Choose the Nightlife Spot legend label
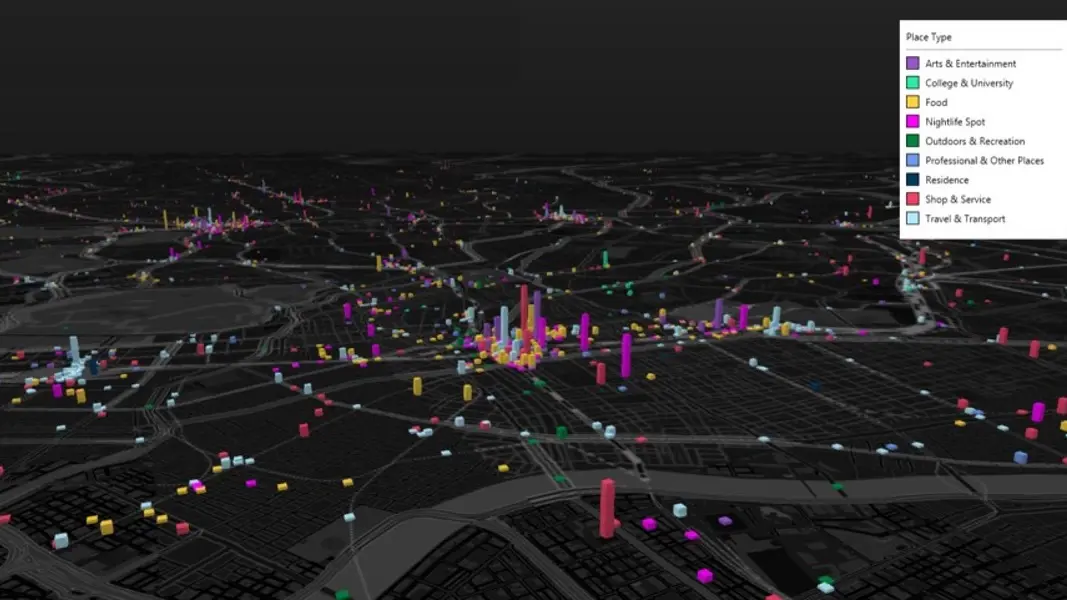 tap(954, 122)
